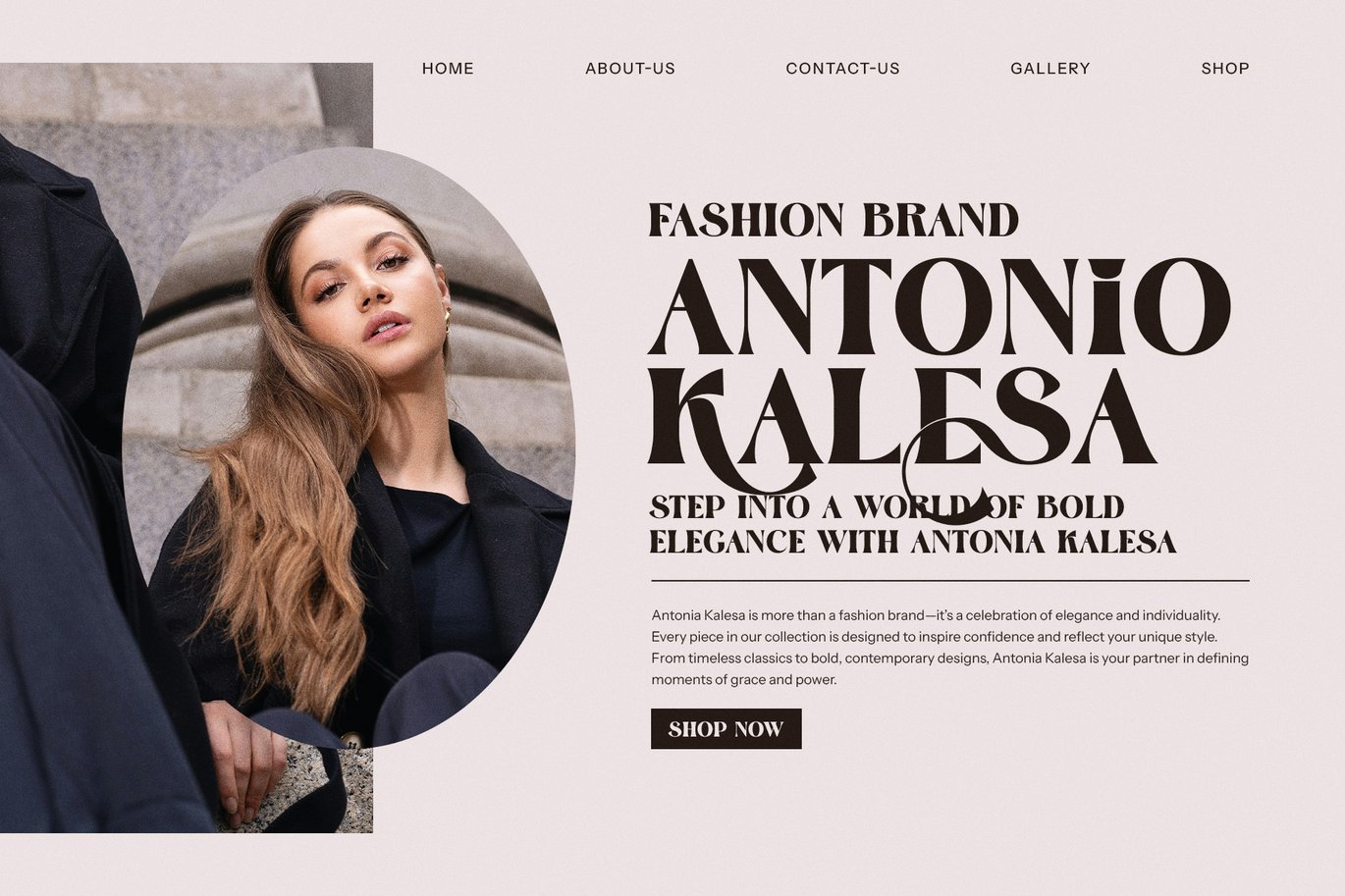
Task: Open the CONTACT-US menu item
Action: pos(842,69)
